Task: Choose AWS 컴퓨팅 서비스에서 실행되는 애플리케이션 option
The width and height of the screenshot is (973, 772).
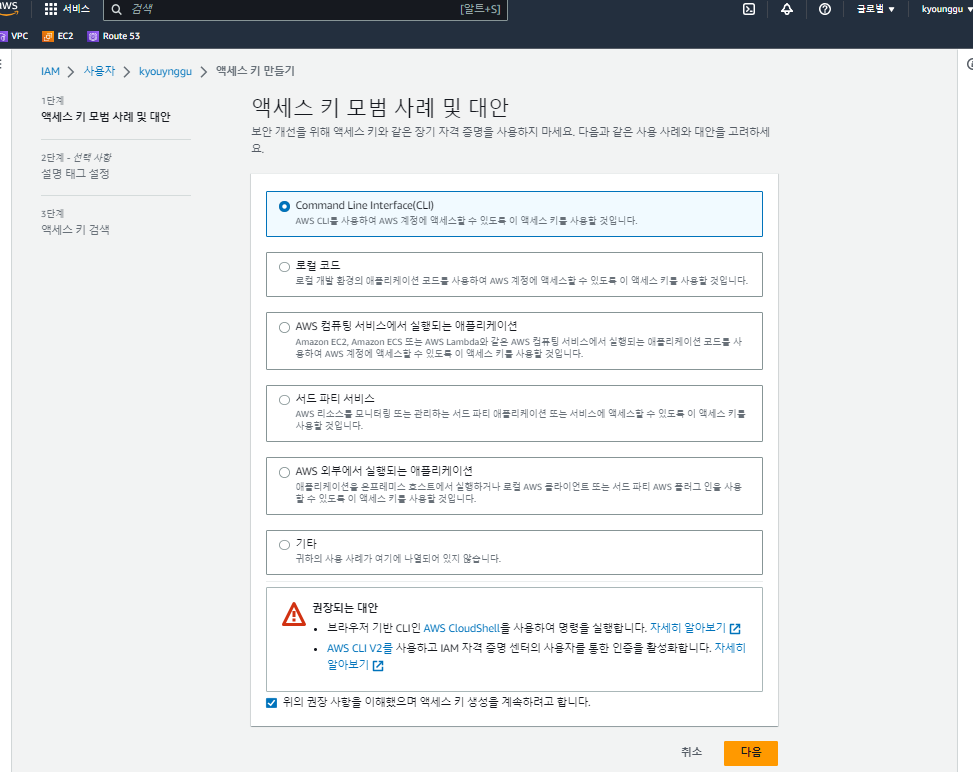Action: [284, 327]
